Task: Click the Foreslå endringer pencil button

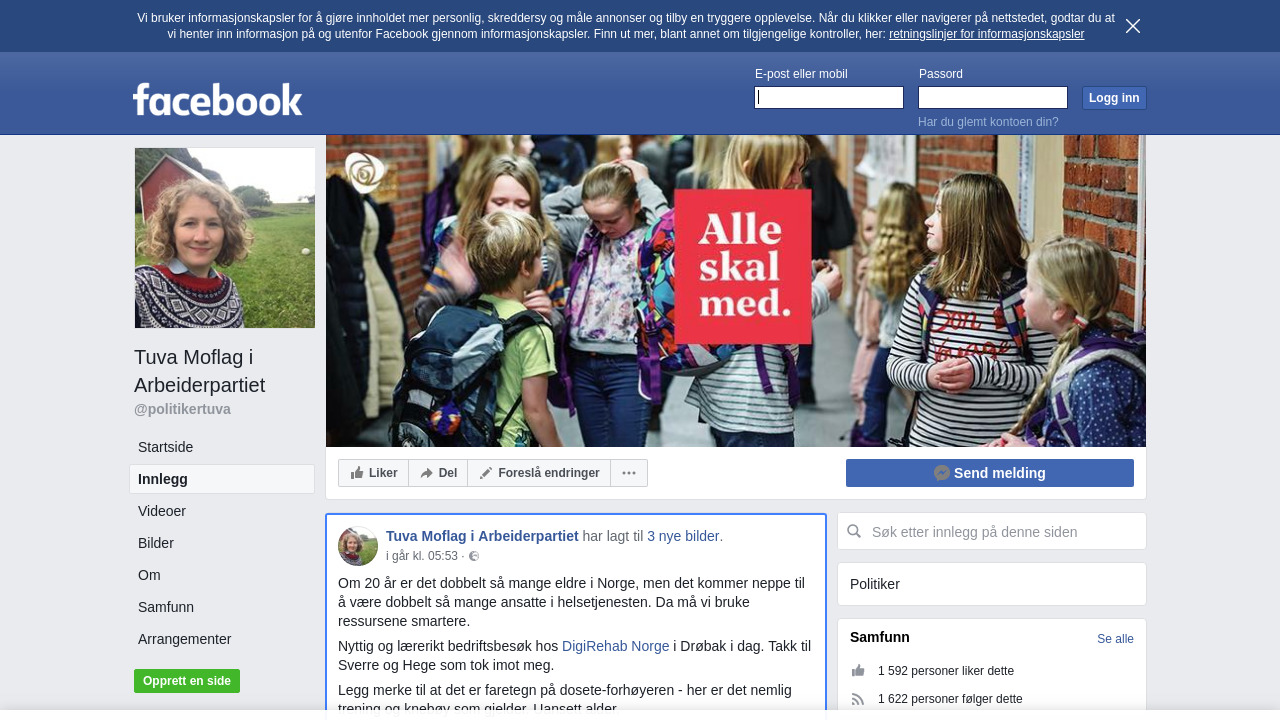Action: (539, 473)
